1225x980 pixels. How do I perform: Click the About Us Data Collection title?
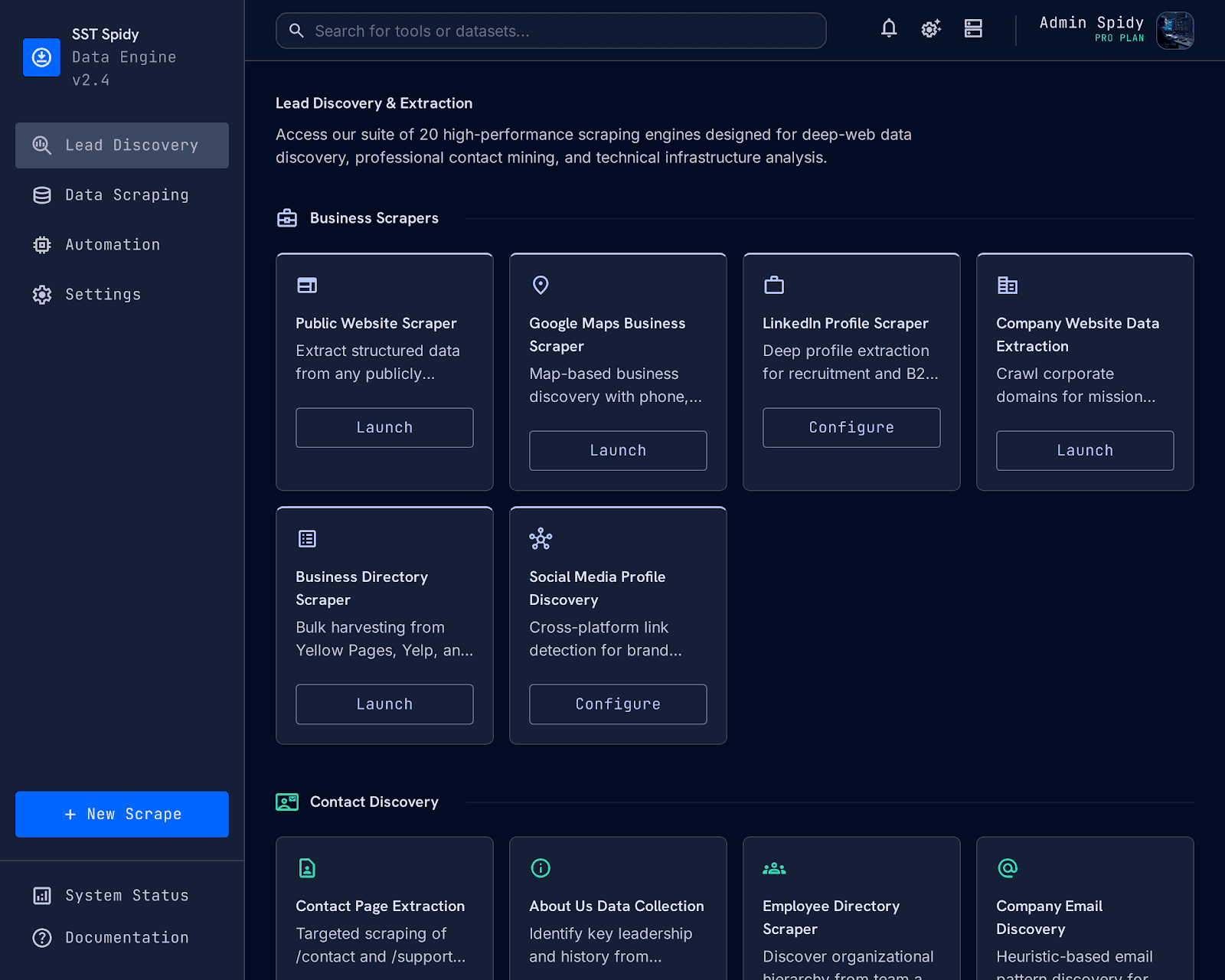(616, 906)
